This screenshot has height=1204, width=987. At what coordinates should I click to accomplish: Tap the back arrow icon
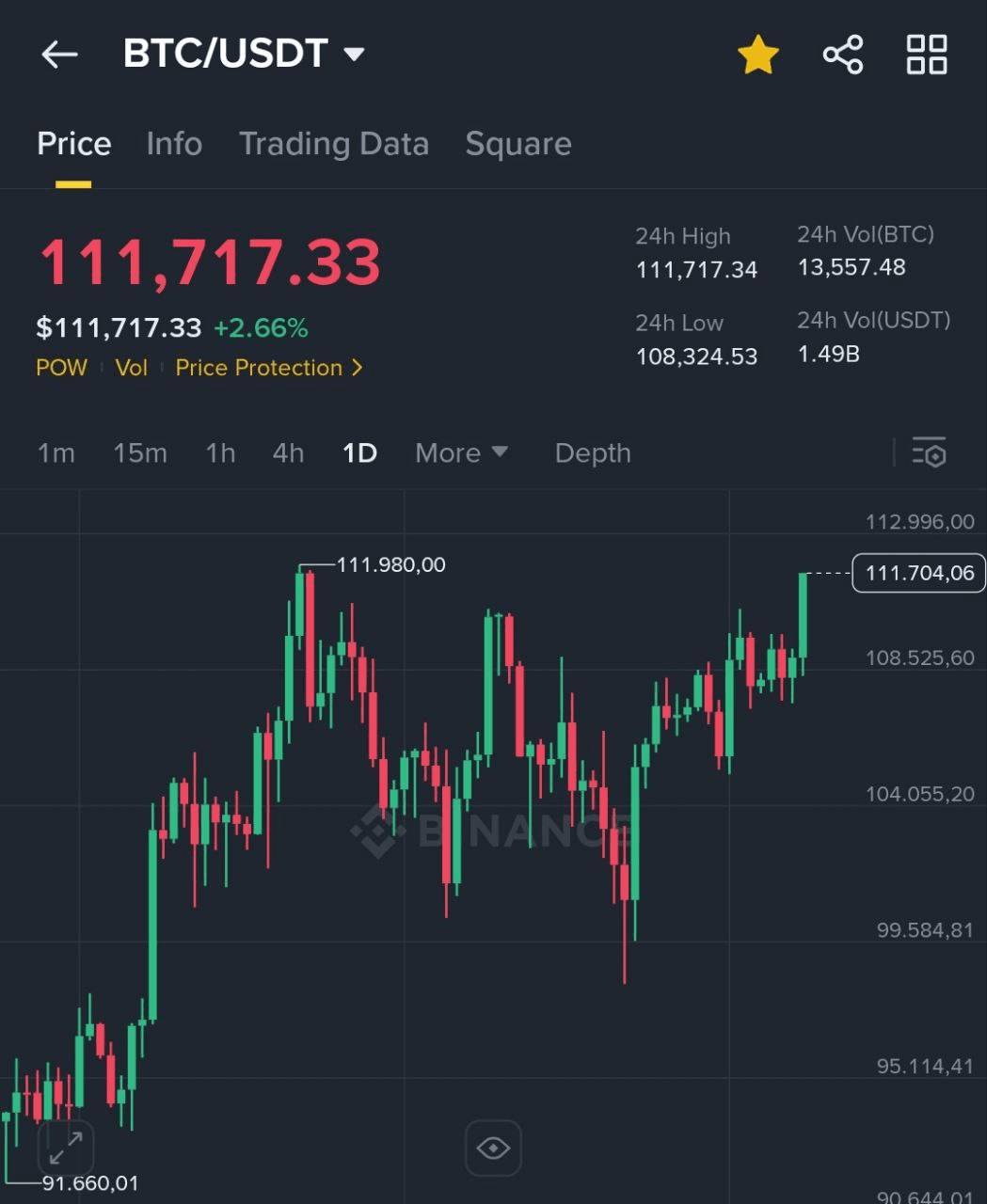(x=59, y=55)
